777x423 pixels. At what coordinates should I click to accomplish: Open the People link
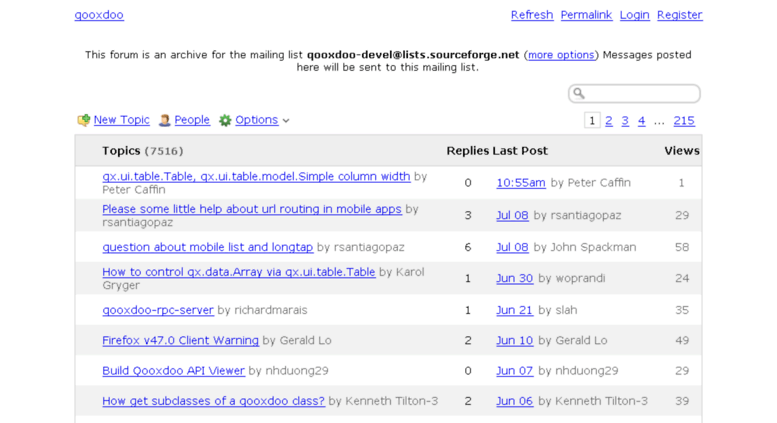pyautogui.click(x=192, y=120)
